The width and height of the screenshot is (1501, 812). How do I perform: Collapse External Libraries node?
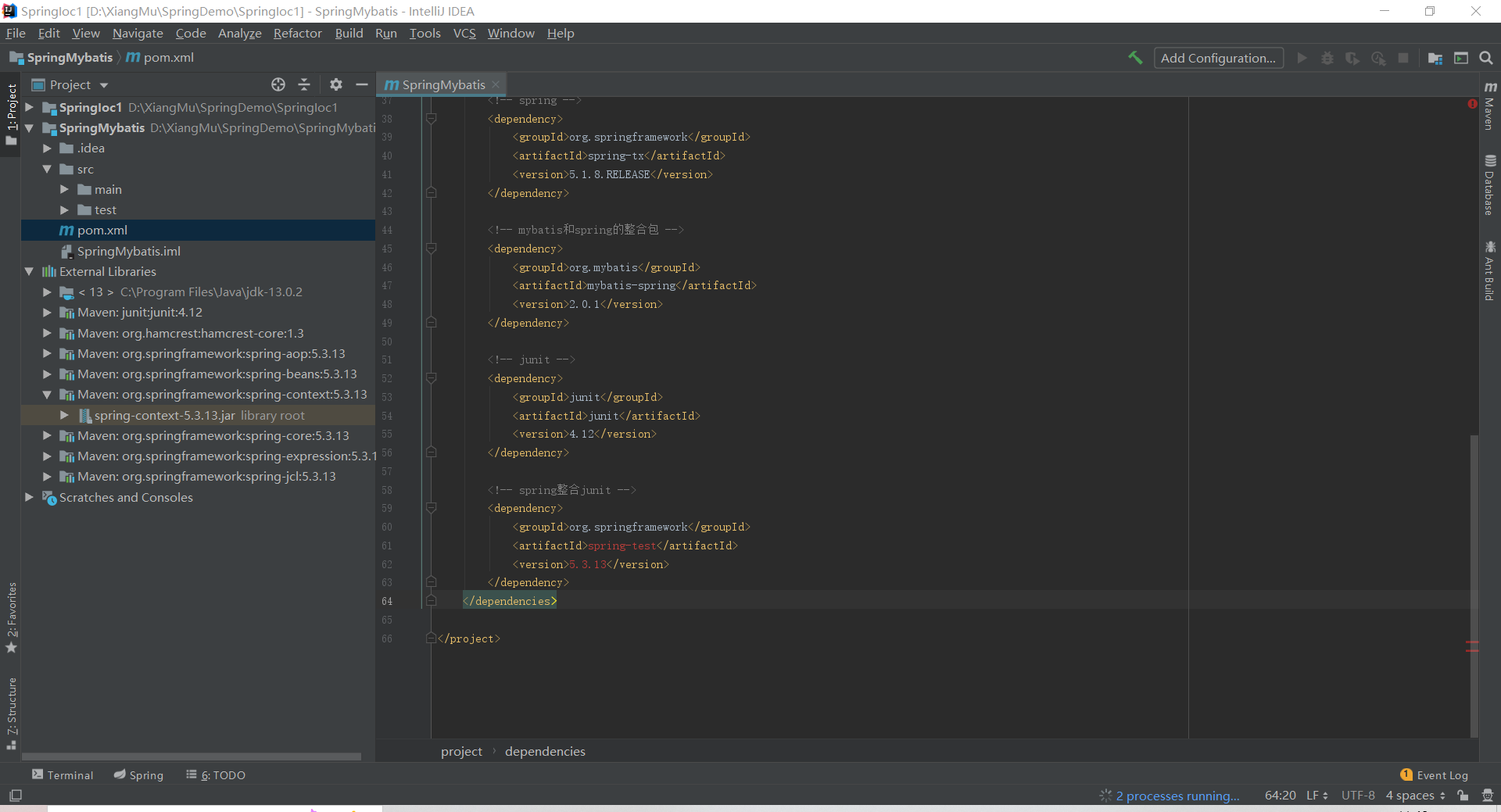coord(29,271)
